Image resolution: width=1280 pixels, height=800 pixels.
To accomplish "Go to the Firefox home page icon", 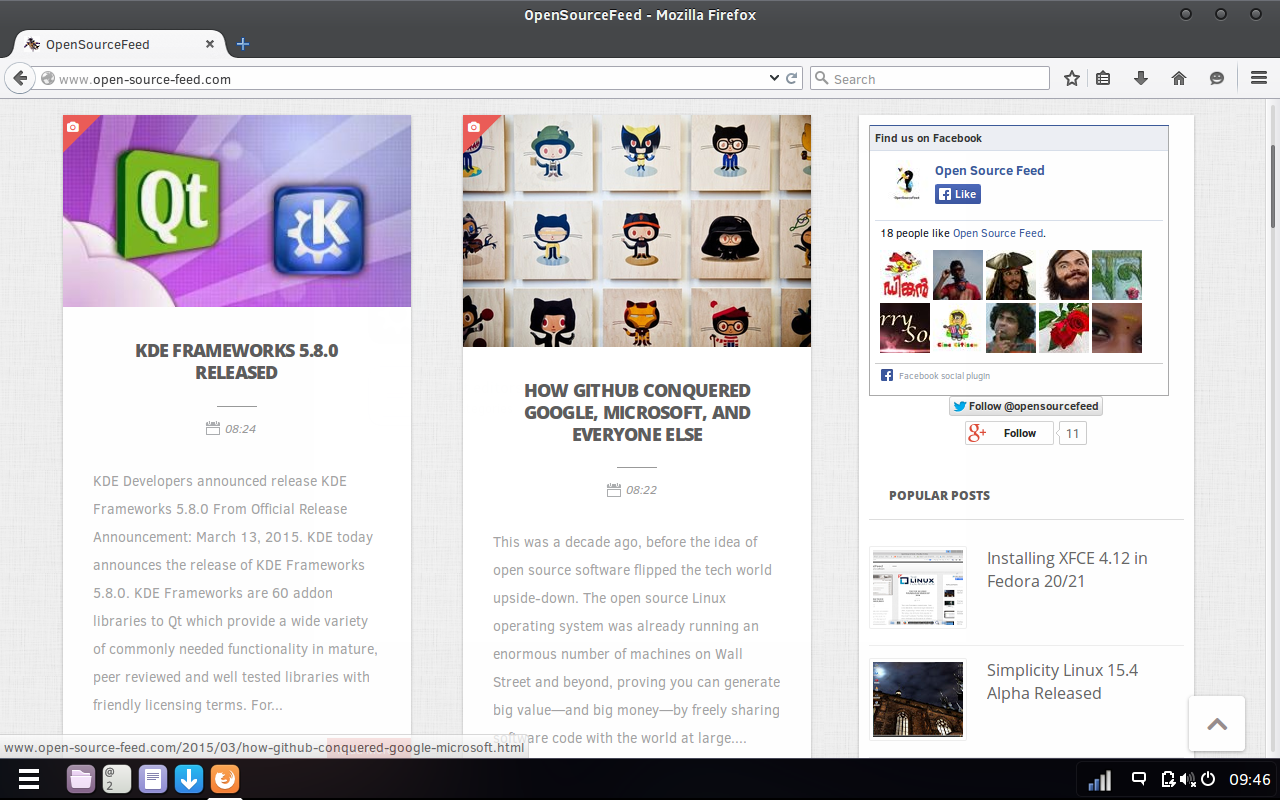I will tap(1179, 78).
